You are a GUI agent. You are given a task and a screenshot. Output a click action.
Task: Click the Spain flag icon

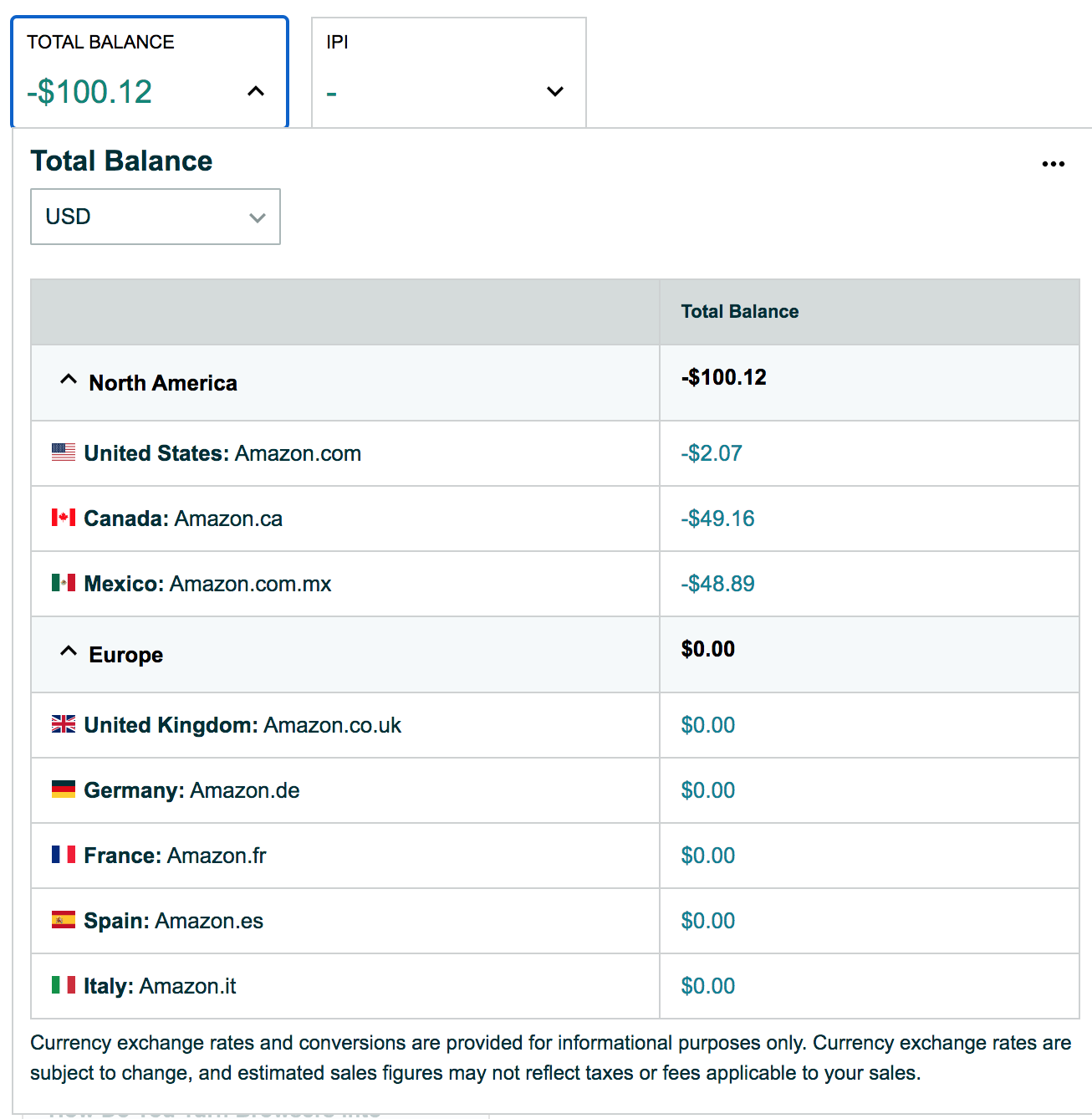click(64, 920)
